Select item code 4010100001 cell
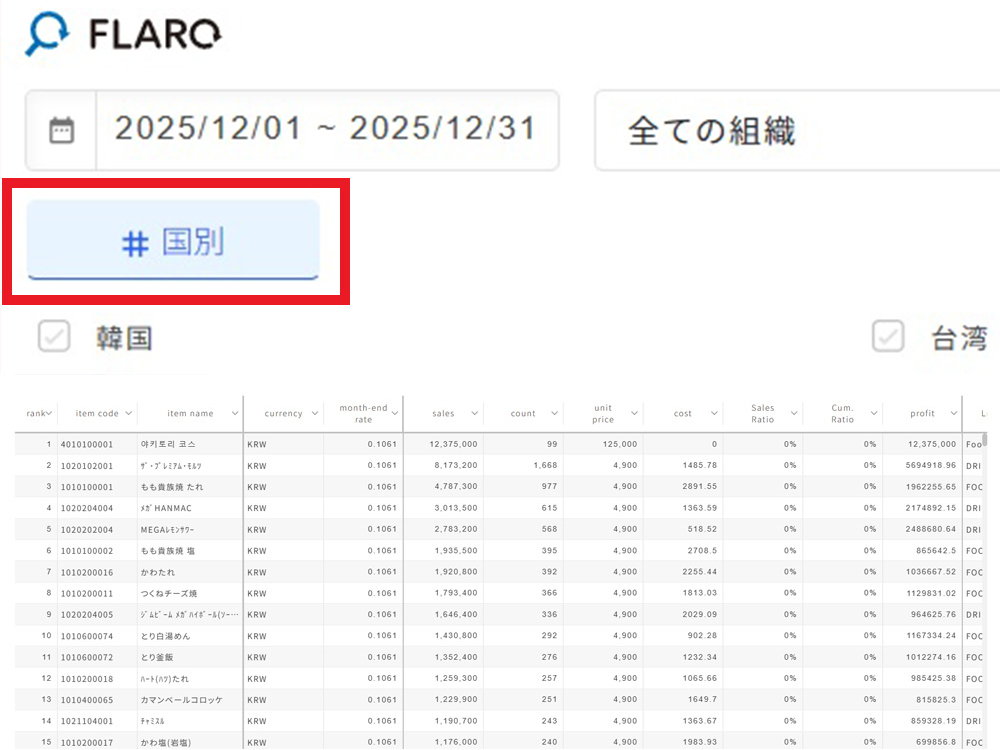Screen dimensions: 1000x750 point(87,444)
